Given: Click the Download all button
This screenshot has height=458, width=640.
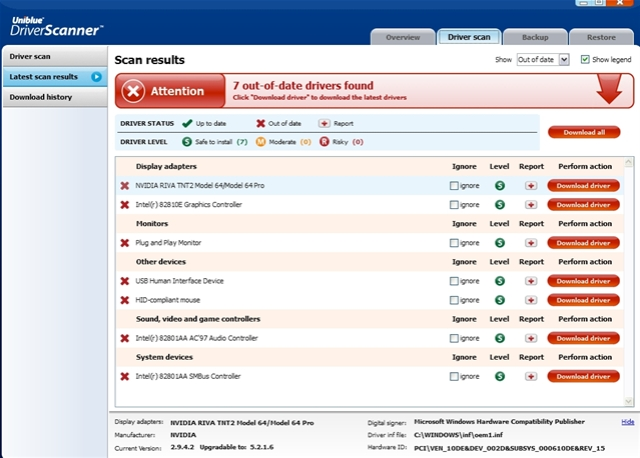Looking at the screenshot, I should [584, 132].
